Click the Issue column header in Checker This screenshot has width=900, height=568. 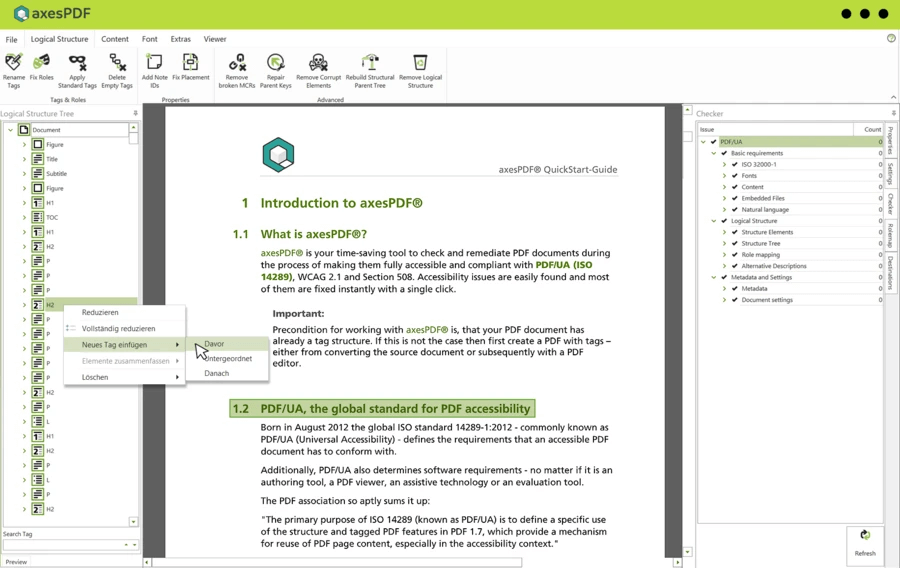coord(776,130)
